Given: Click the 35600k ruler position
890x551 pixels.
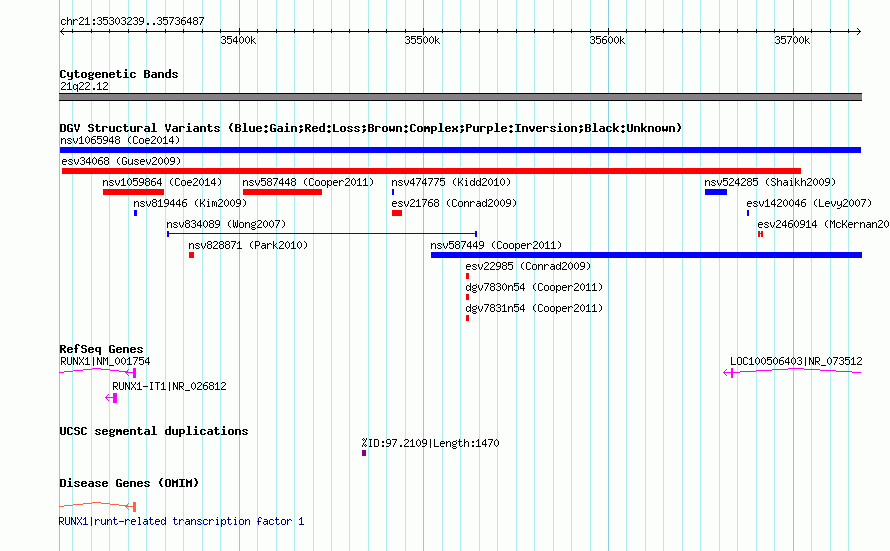Looking at the screenshot, I should coord(607,40).
